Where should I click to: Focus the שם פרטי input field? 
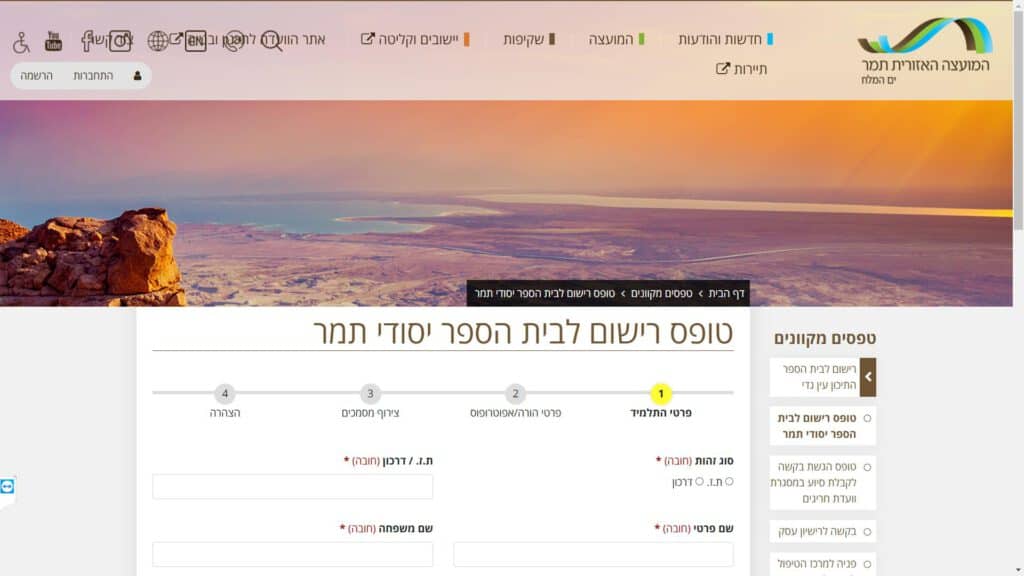(x=594, y=554)
